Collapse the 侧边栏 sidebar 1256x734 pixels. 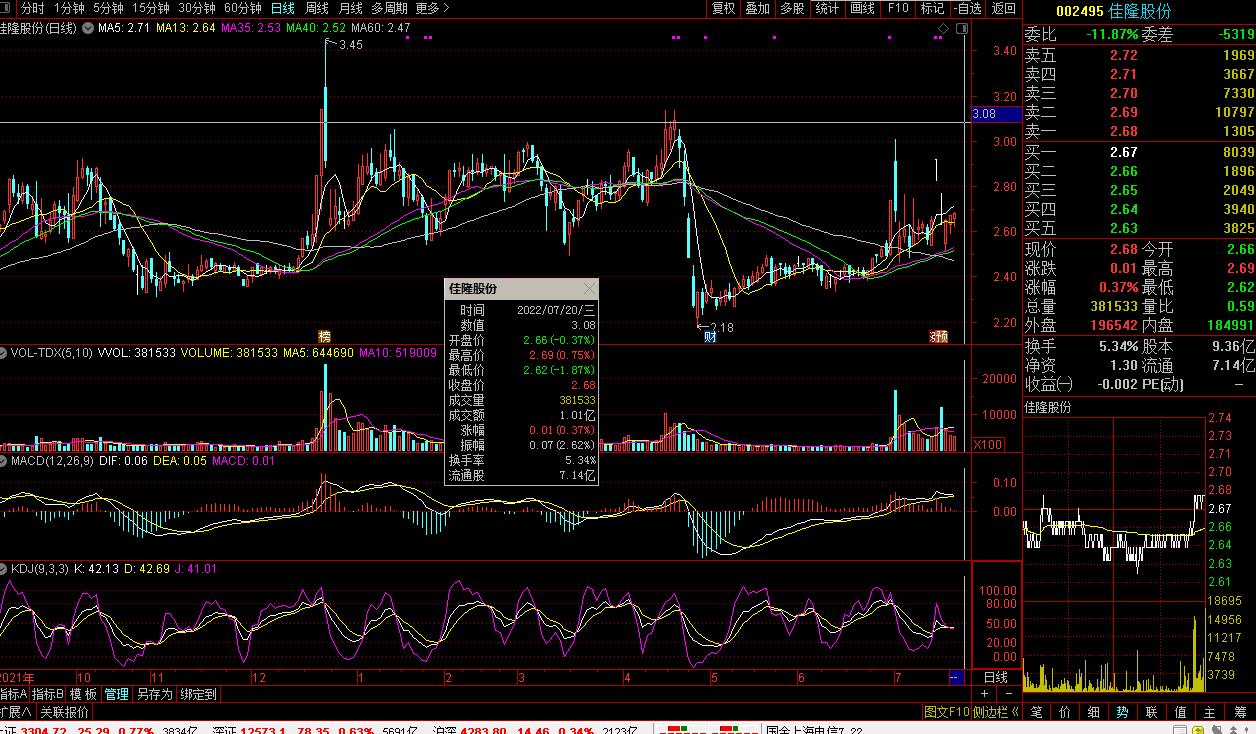click(996, 712)
